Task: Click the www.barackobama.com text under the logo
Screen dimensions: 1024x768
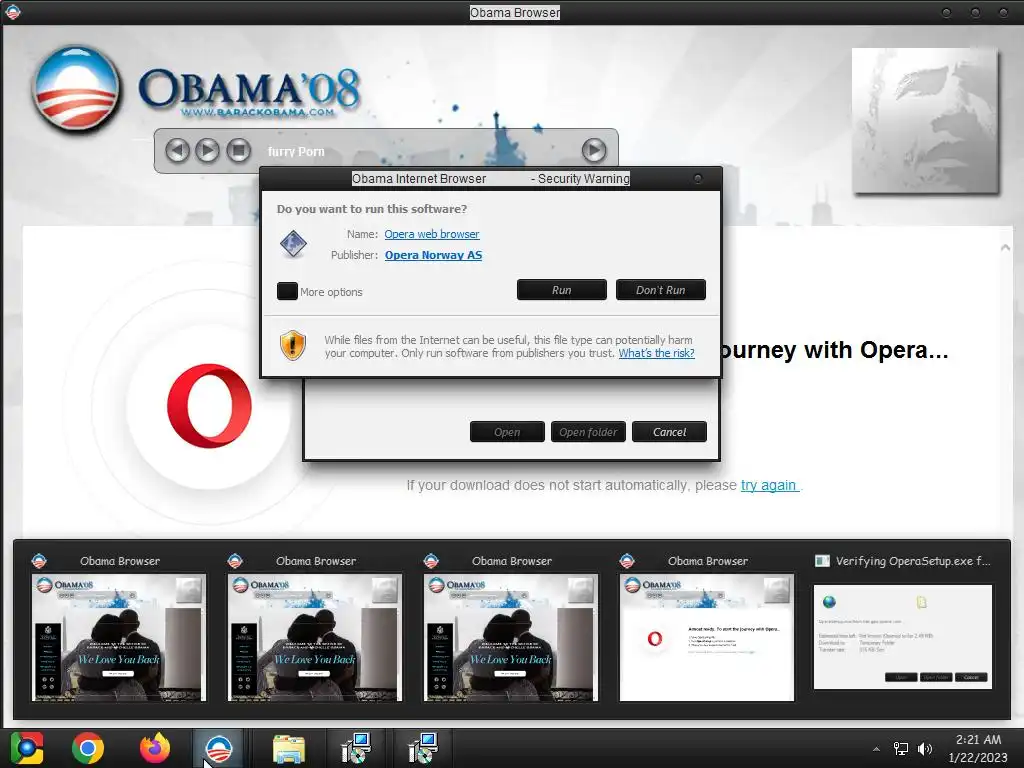Action: (257, 112)
